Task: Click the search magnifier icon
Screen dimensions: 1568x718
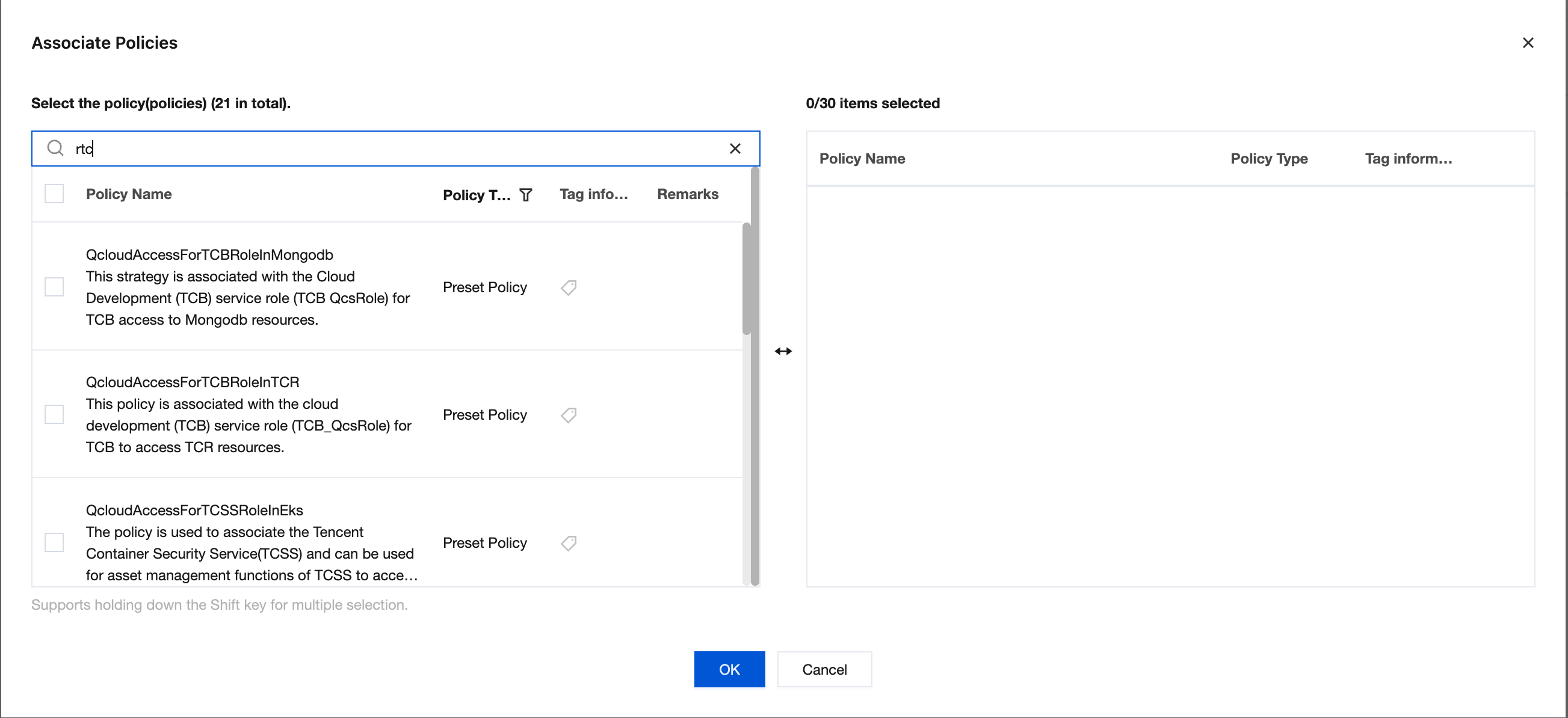Action: pyautogui.click(x=55, y=148)
